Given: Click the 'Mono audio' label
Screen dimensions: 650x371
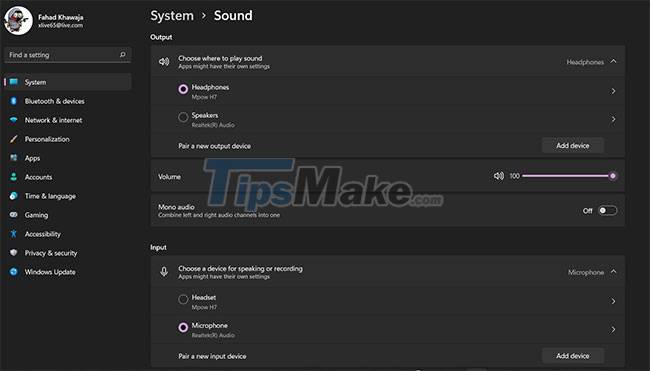Looking at the screenshot, I should pyautogui.click(x=176, y=207).
